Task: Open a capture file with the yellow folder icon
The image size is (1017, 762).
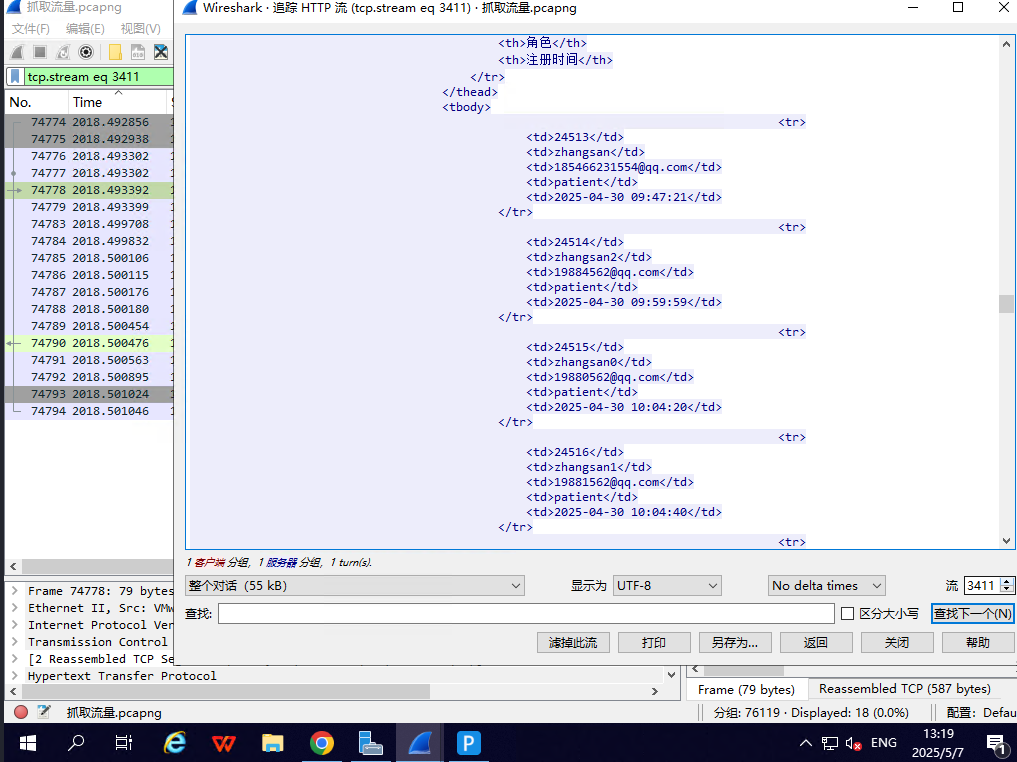Action: 115,52
